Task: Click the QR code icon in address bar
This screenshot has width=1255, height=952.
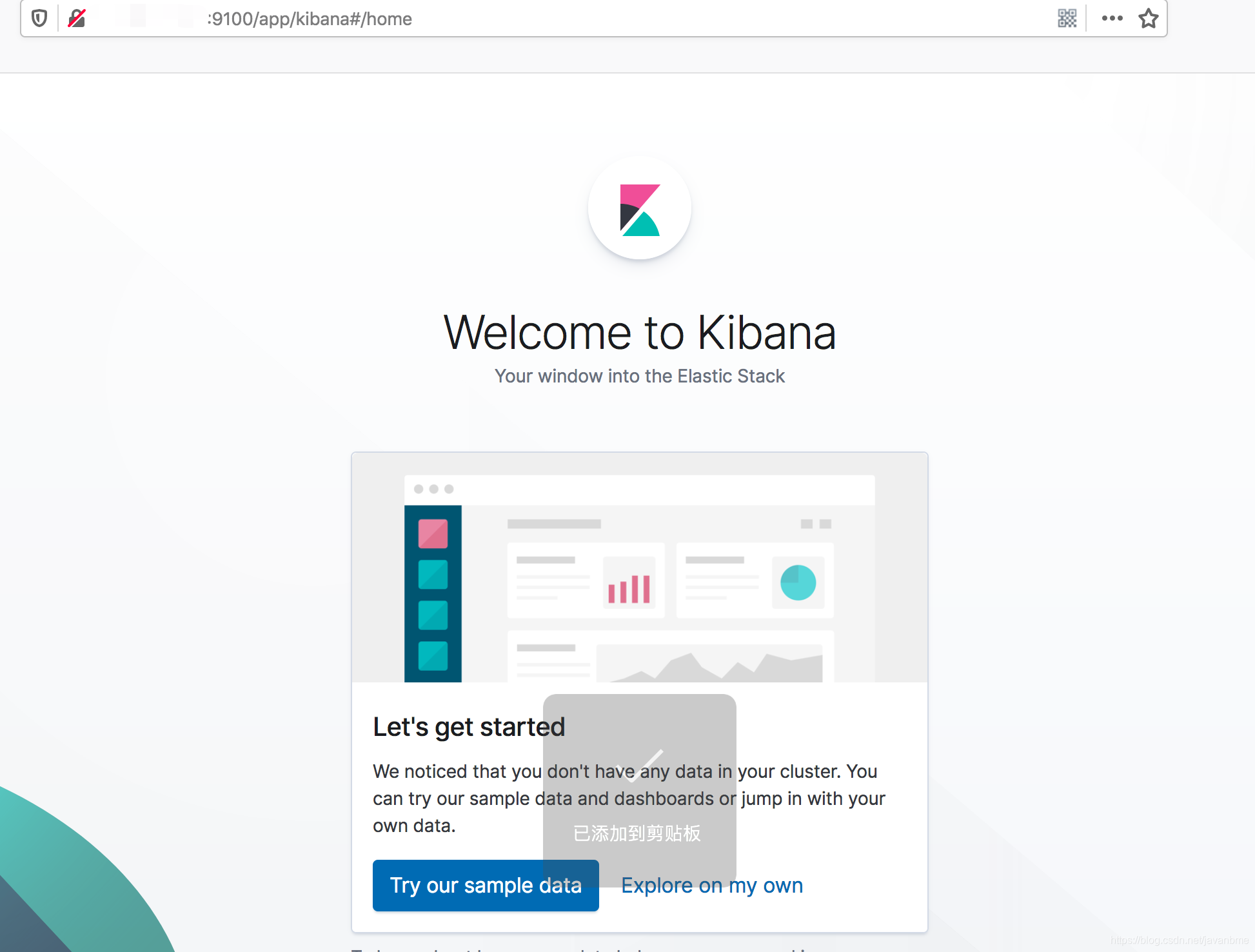Action: click(x=1067, y=19)
